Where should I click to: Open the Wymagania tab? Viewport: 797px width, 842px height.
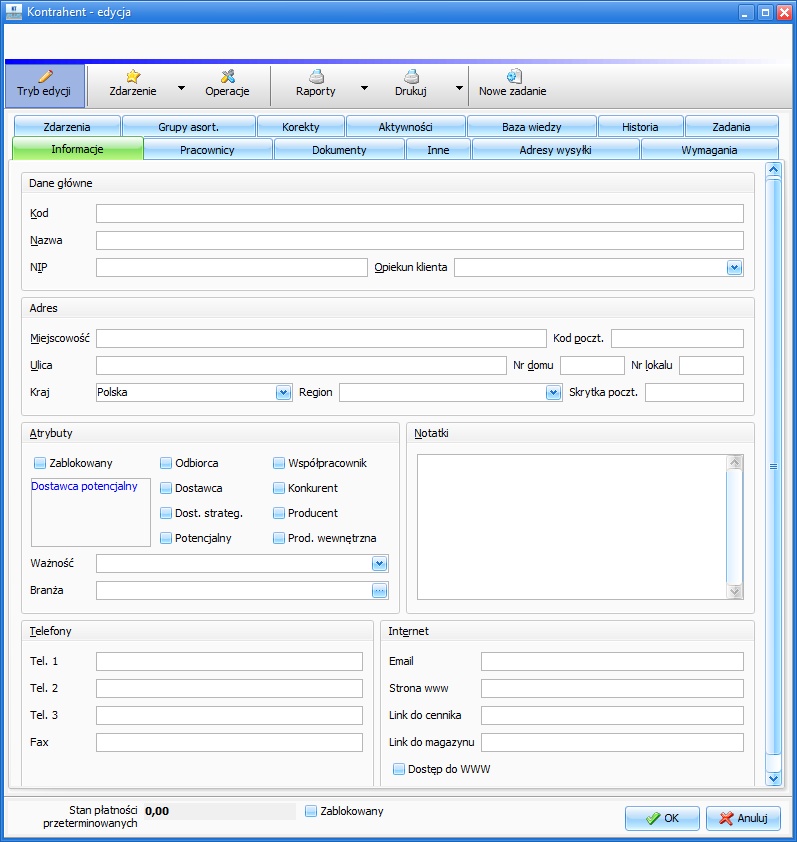[709, 150]
